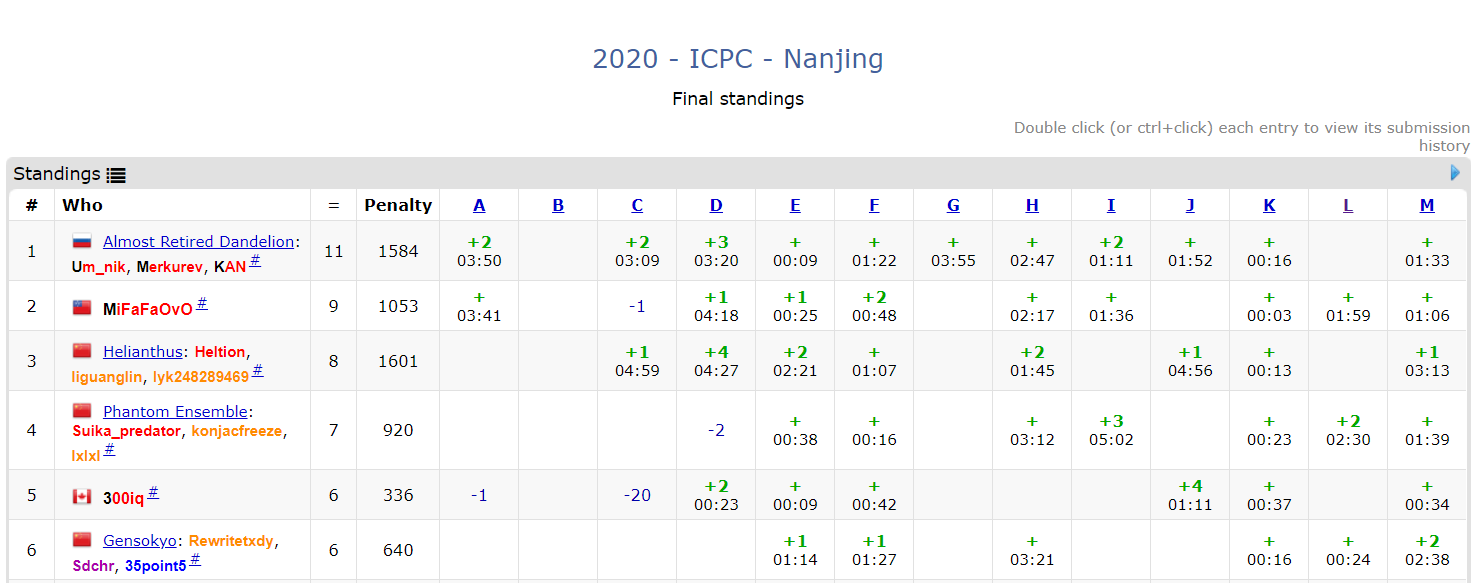Screen dimensions: 1474x583
Task: Click the Standings list icon
Action: [x=116, y=175]
